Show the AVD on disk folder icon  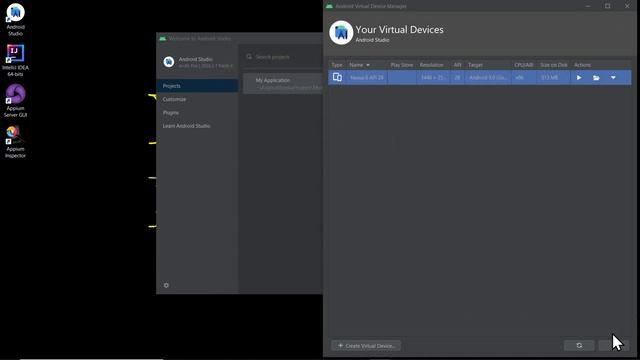tap(596, 78)
